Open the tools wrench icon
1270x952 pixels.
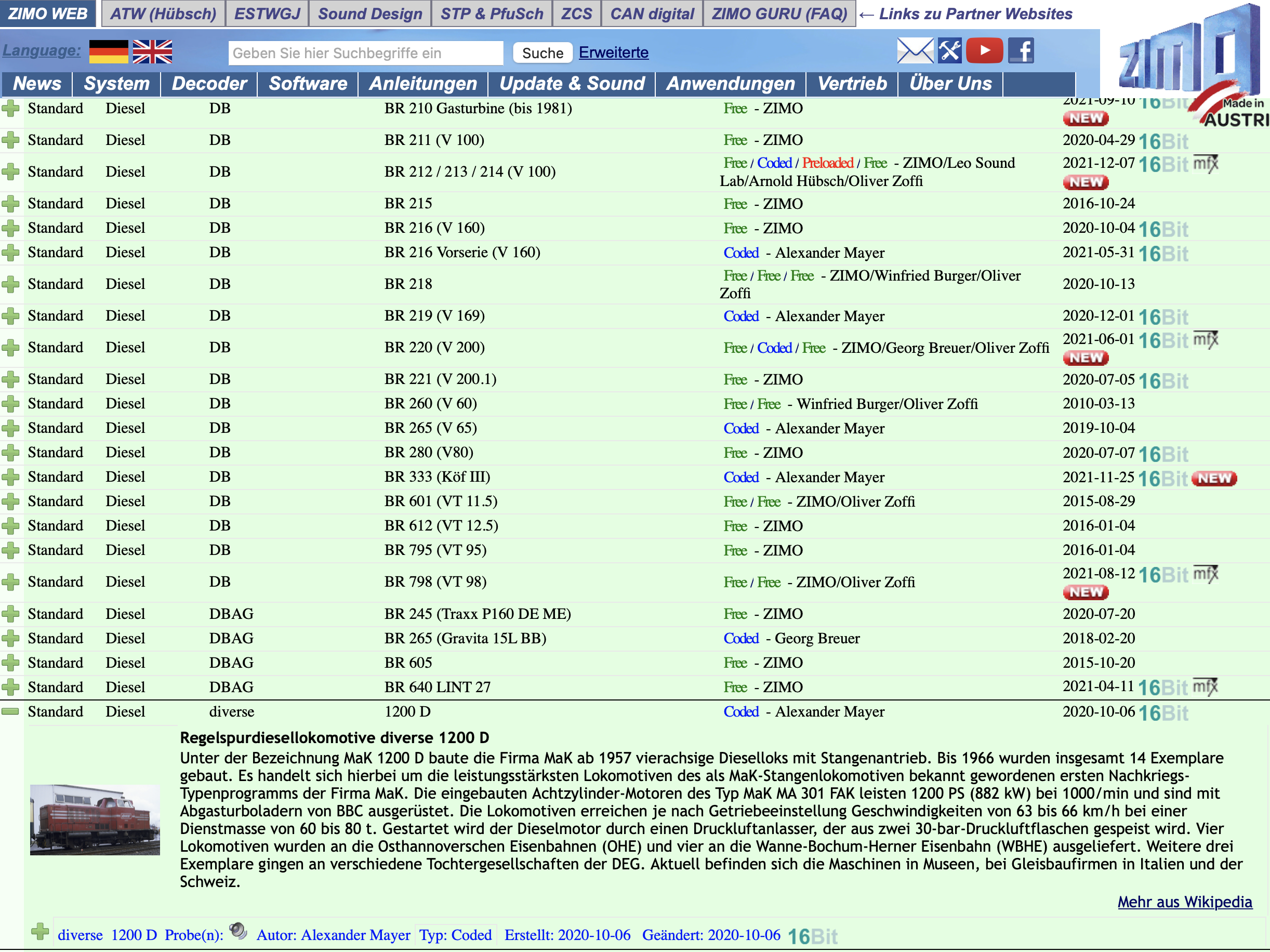pos(949,51)
